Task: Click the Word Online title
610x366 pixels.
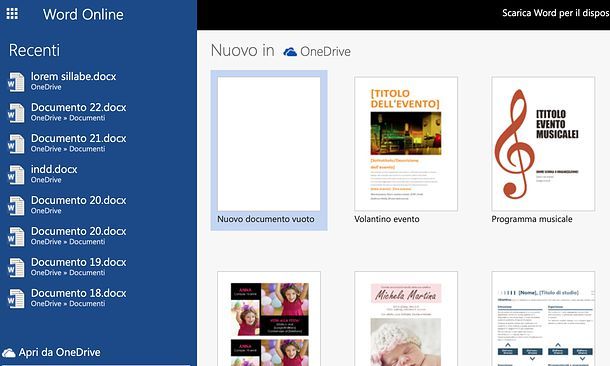Action: coord(83,14)
